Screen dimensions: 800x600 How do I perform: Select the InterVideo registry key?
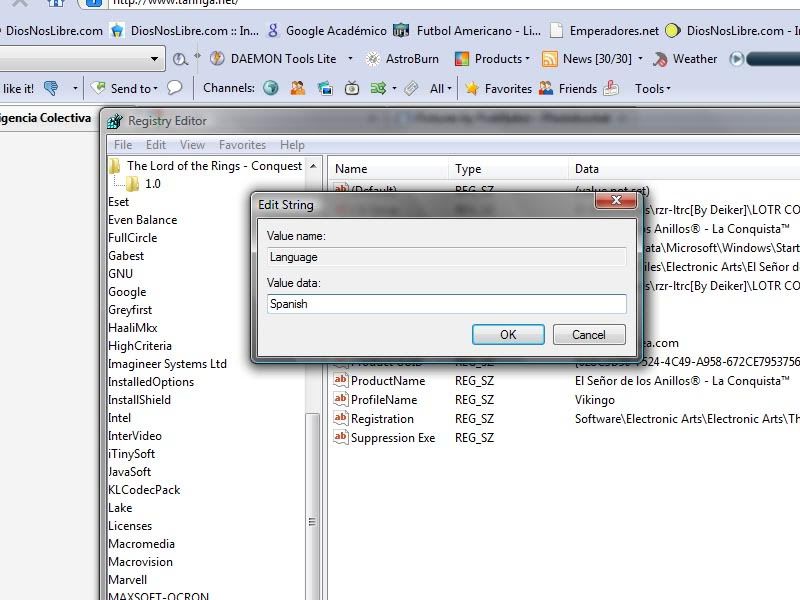click(x=135, y=436)
